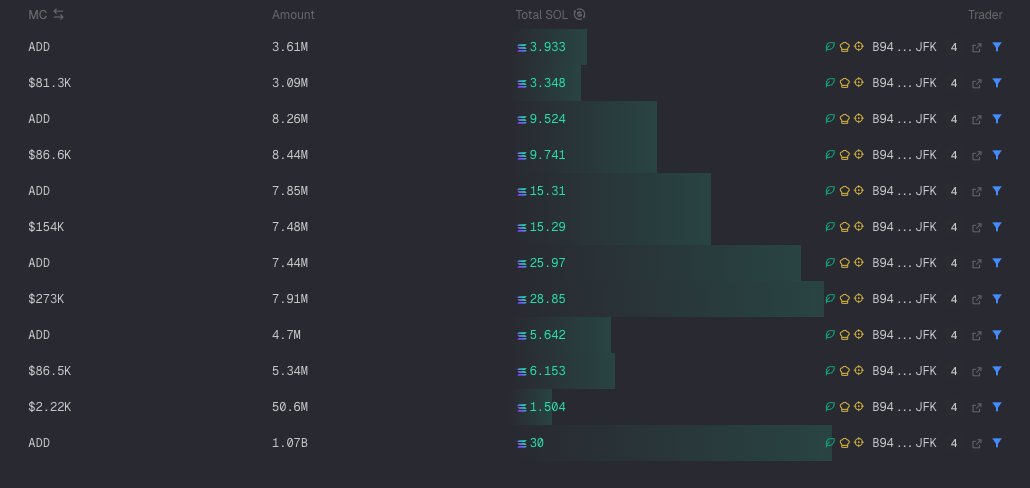The width and height of the screenshot is (1030, 488).
Task: Click the leaf icon in the 9.524 SOL row
Action: click(x=830, y=119)
